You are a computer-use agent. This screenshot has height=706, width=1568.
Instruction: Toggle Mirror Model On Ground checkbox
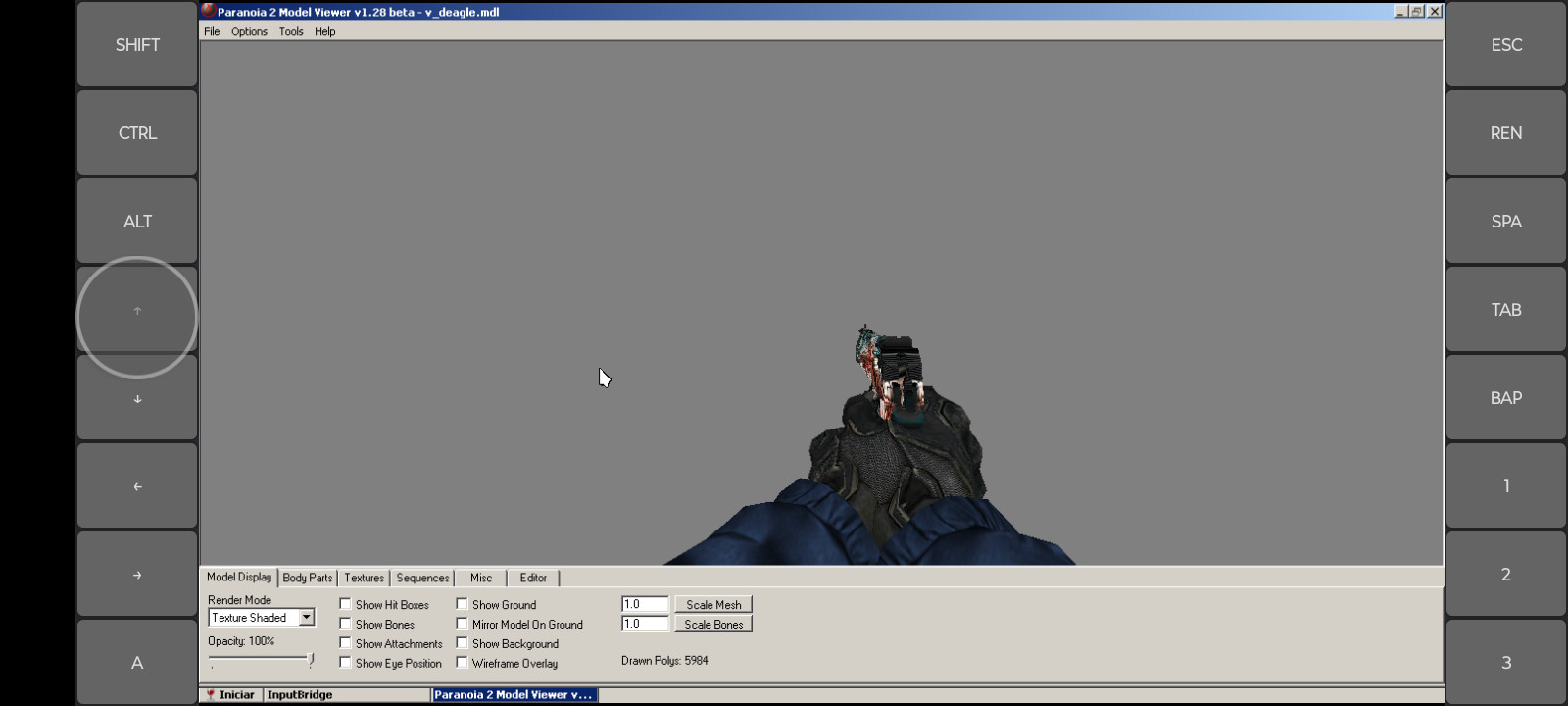(462, 624)
